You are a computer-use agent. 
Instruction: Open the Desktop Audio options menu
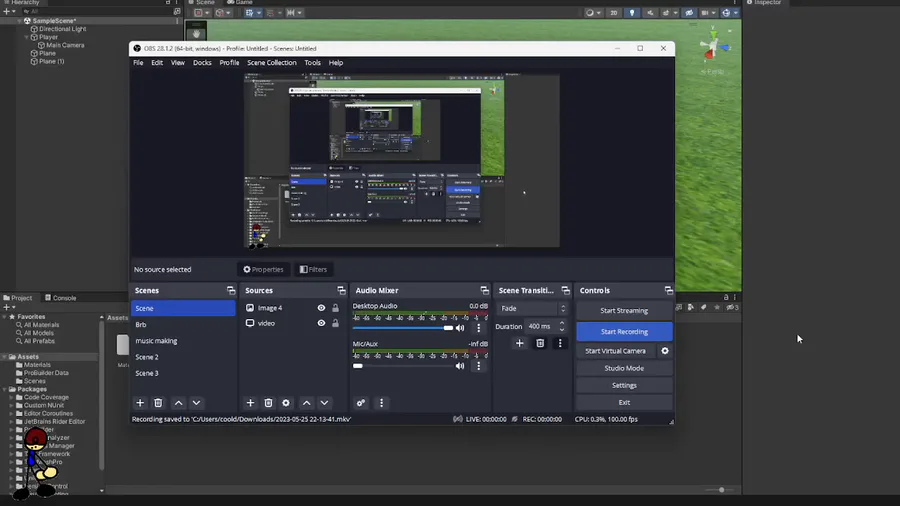pos(478,328)
